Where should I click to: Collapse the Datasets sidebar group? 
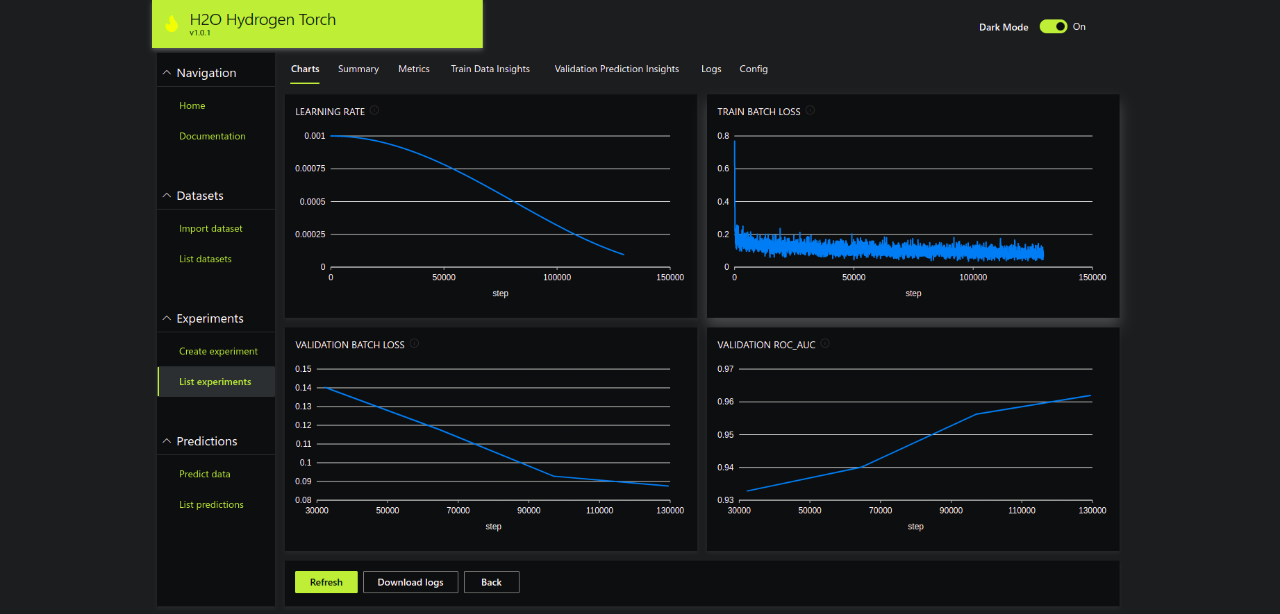click(167, 196)
